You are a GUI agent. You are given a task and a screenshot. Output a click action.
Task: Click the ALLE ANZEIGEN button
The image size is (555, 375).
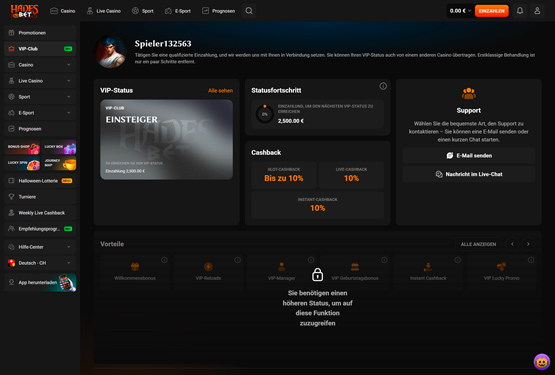478,244
